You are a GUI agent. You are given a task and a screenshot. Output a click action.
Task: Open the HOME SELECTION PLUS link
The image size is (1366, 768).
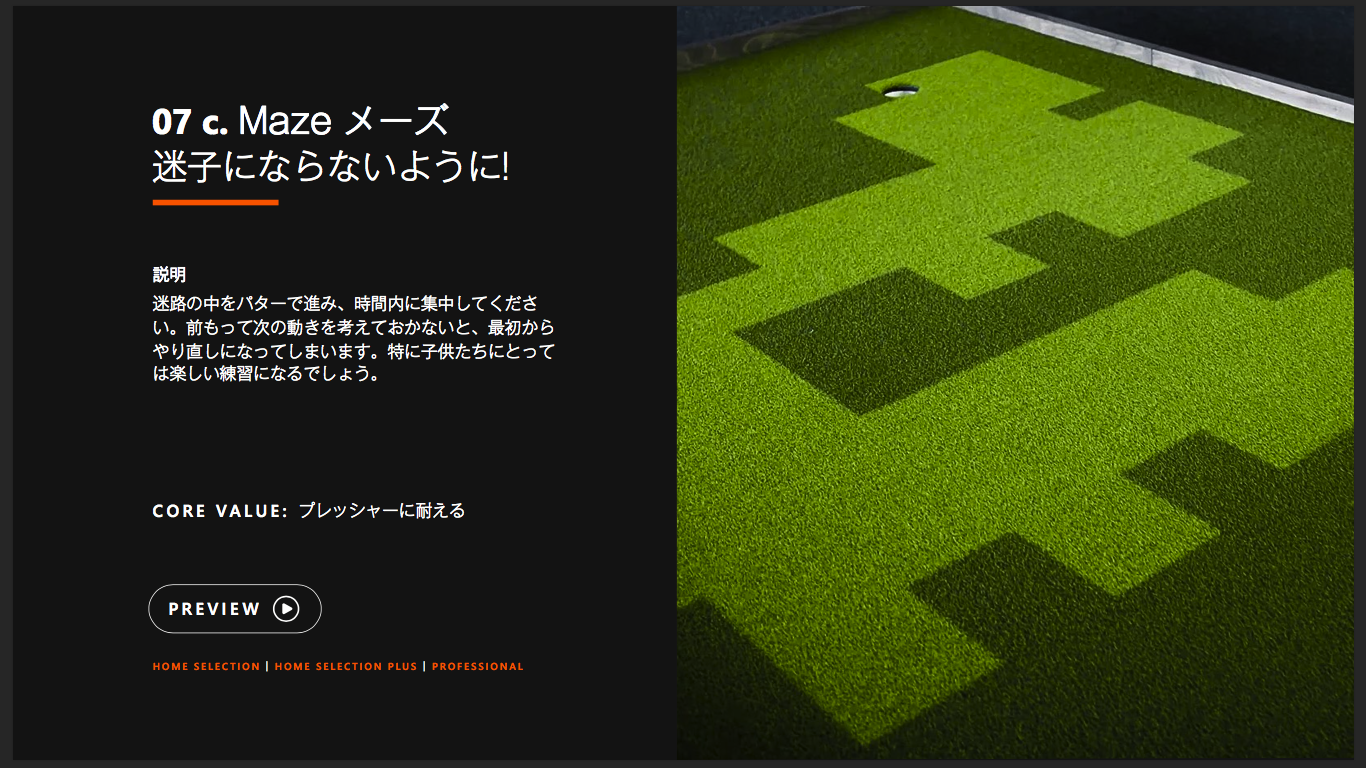point(345,666)
